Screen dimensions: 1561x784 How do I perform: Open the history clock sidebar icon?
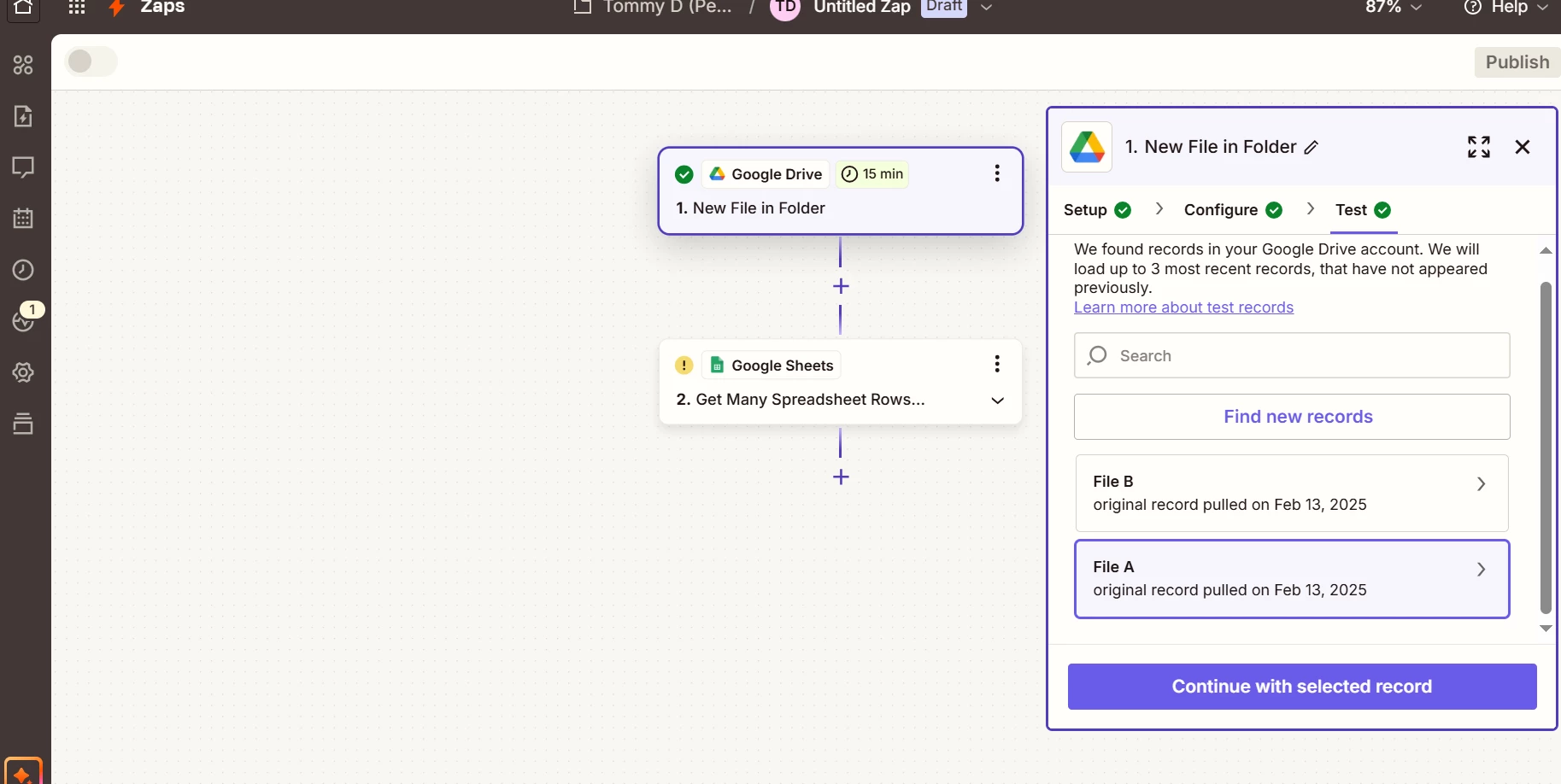click(23, 270)
